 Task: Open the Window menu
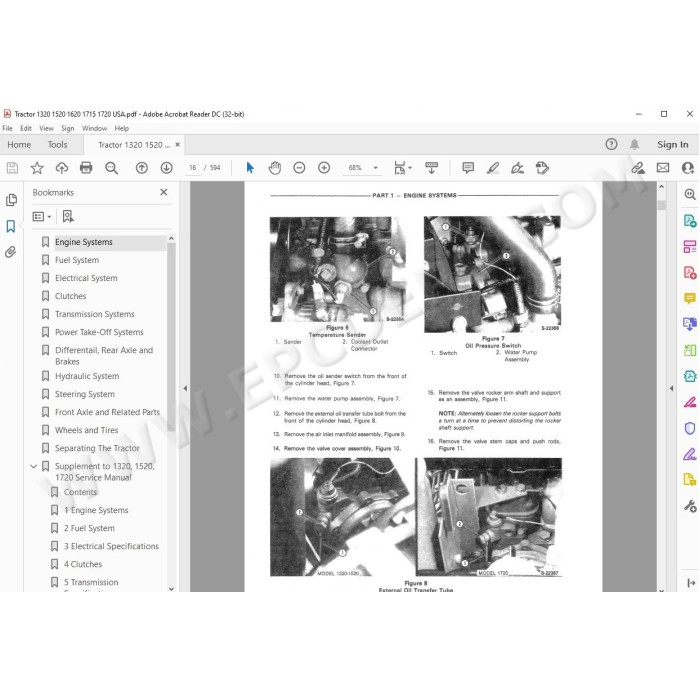coord(94,128)
